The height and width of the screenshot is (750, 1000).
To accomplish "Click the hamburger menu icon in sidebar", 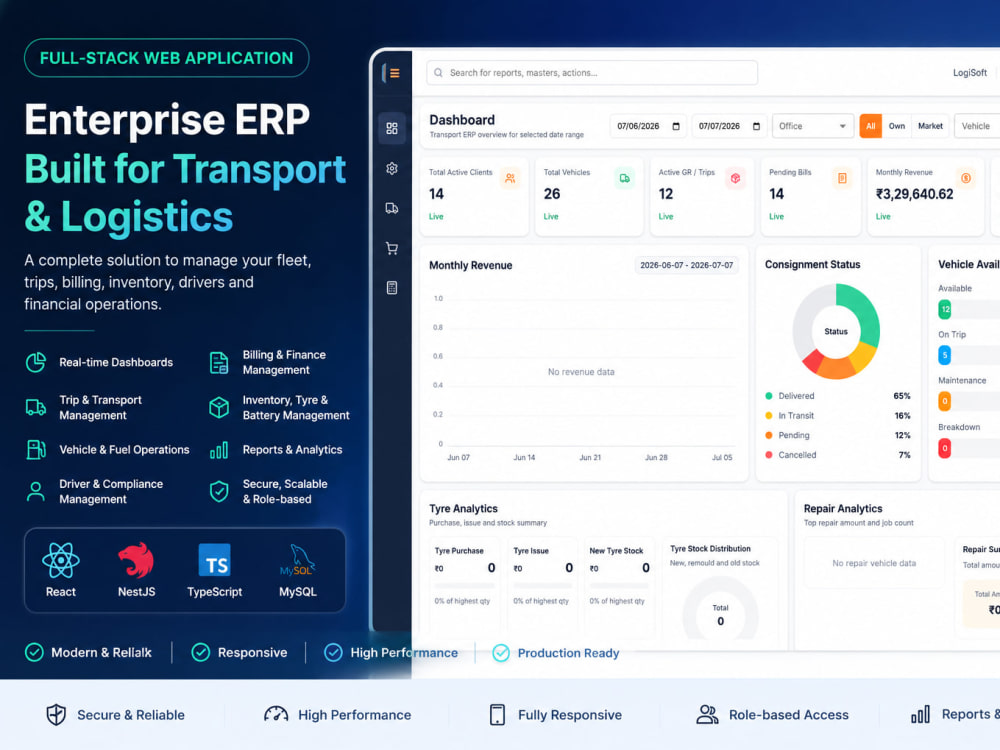I will (394, 73).
